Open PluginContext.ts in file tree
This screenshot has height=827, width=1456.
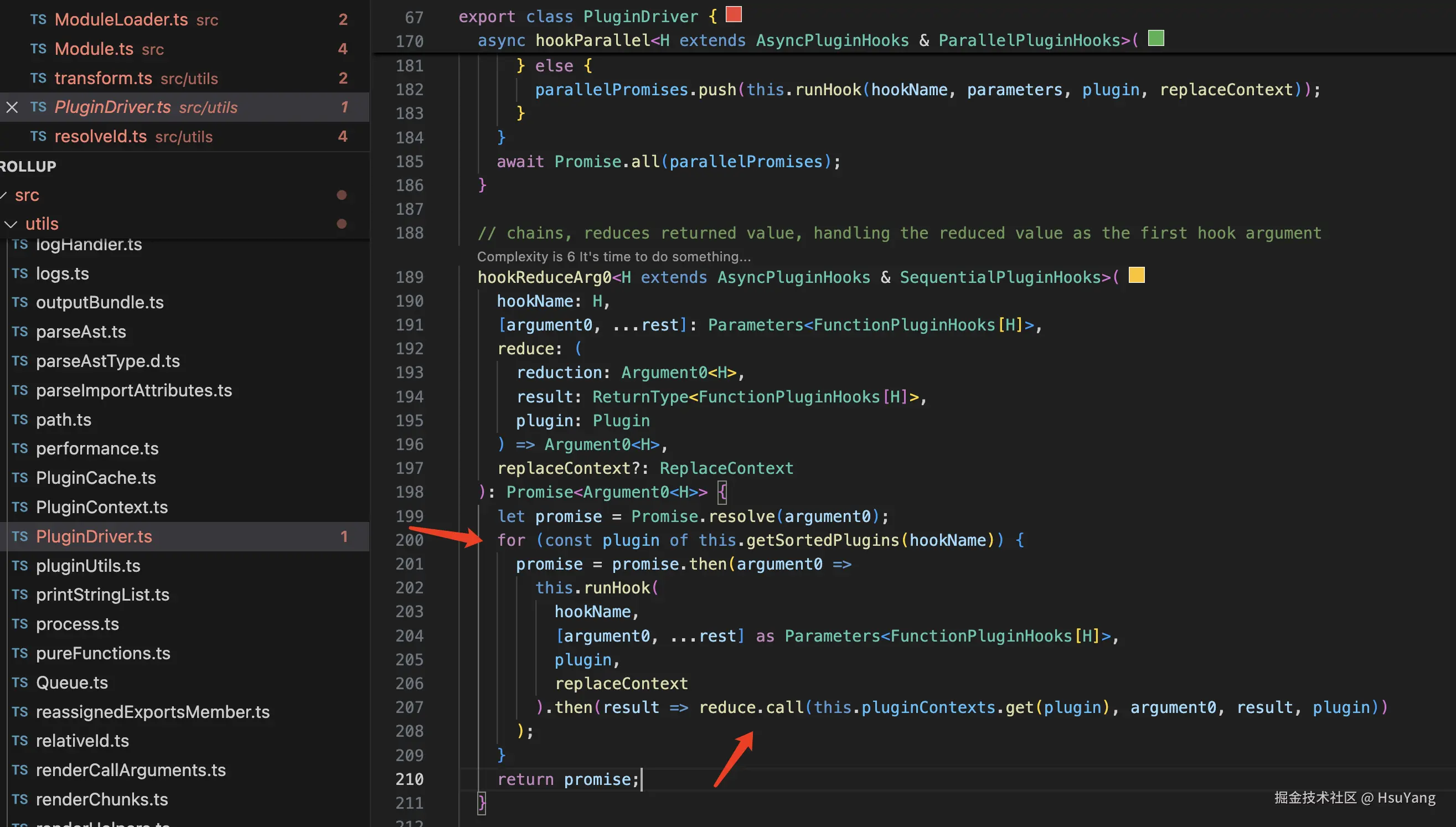coord(102,507)
